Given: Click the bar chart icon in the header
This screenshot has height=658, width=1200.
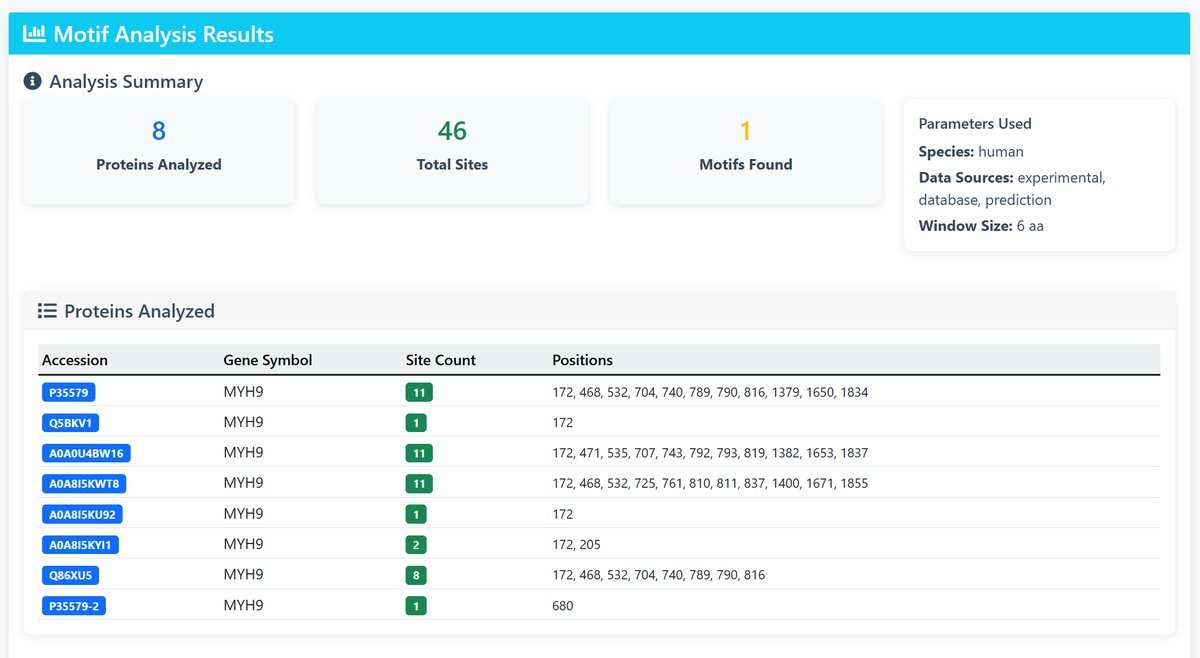Looking at the screenshot, I should 34,33.
